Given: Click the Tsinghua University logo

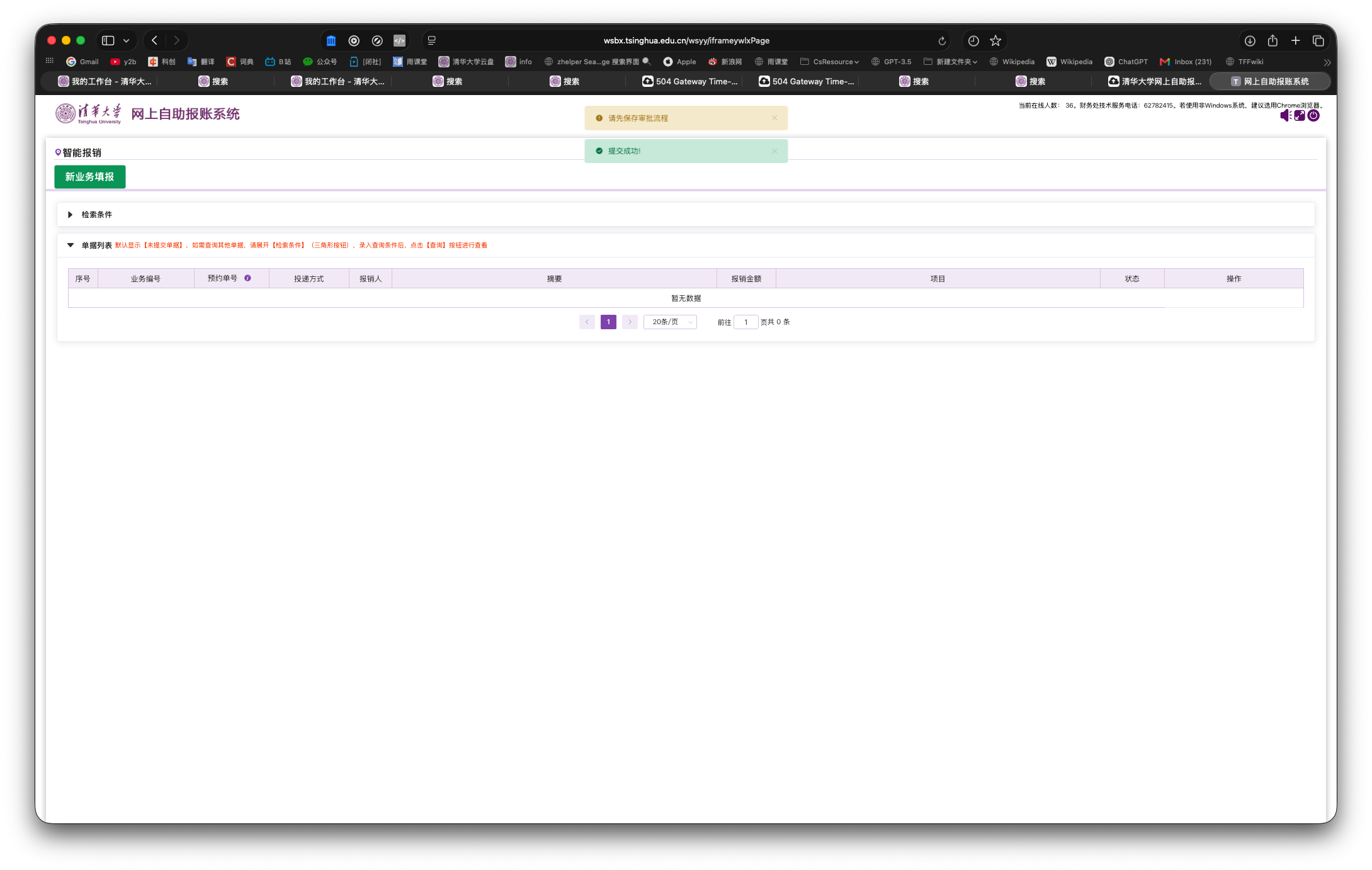Looking at the screenshot, I should click(88, 113).
